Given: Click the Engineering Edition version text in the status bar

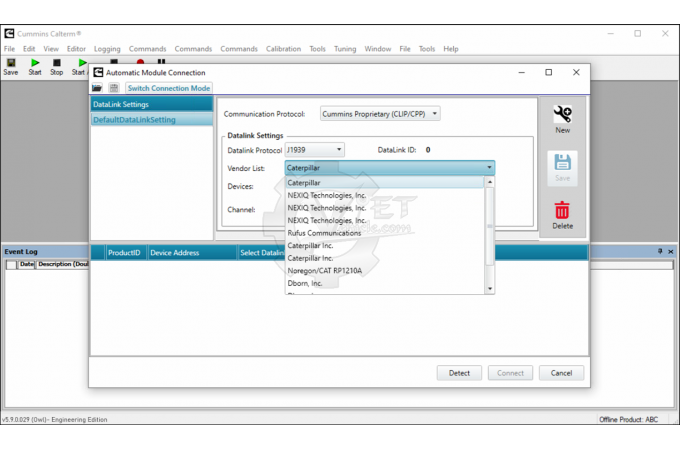Looking at the screenshot, I should point(55,419).
